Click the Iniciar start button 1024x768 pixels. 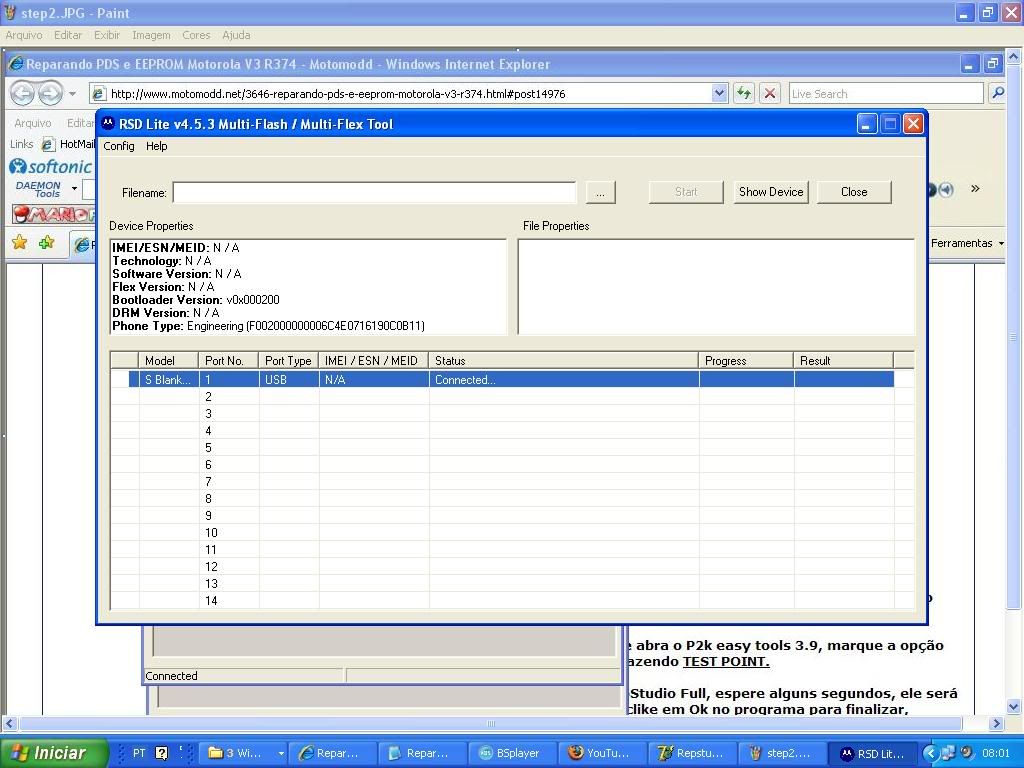click(x=54, y=753)
